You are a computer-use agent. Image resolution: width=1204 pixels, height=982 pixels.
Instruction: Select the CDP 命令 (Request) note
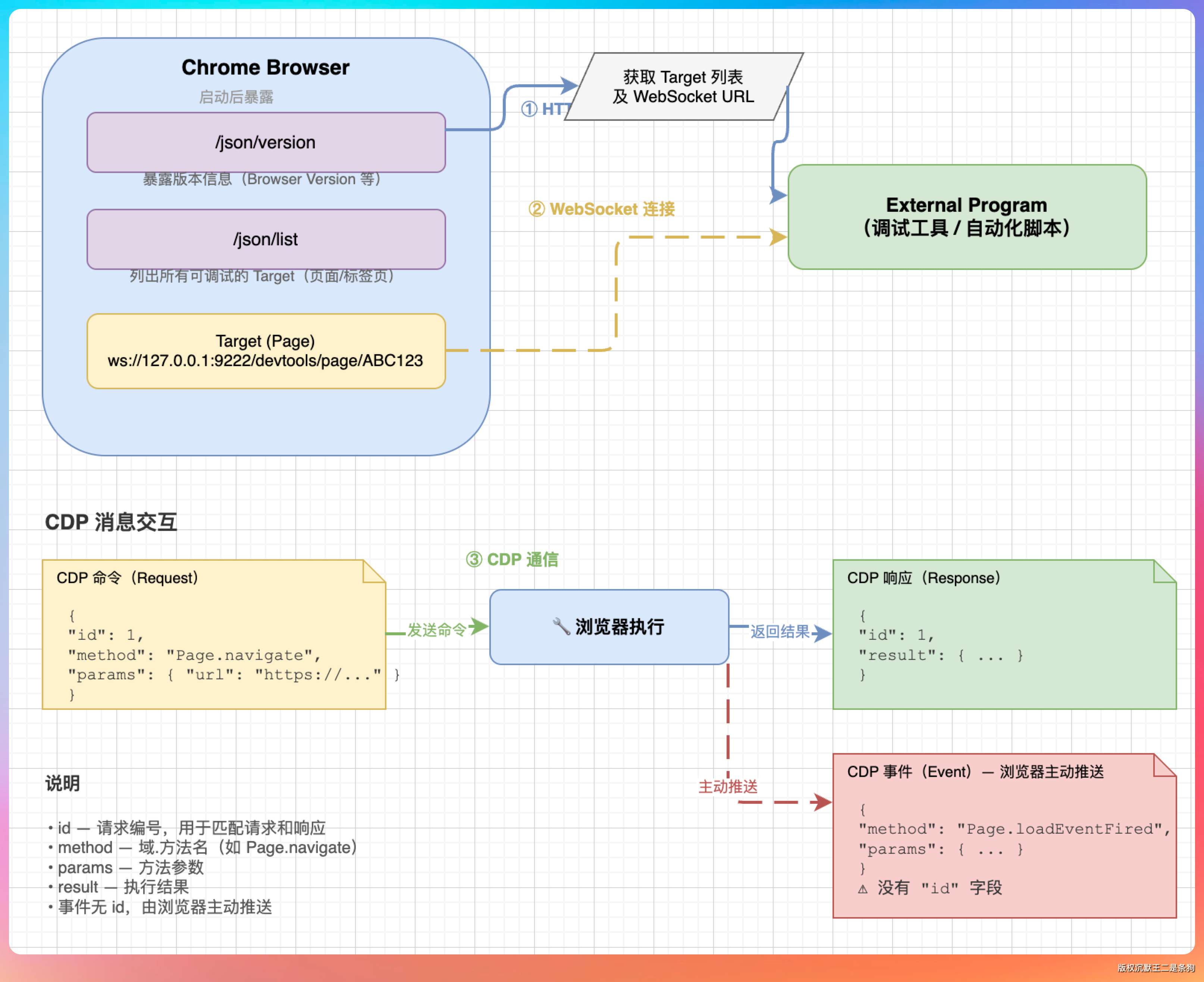click(214, 634)
